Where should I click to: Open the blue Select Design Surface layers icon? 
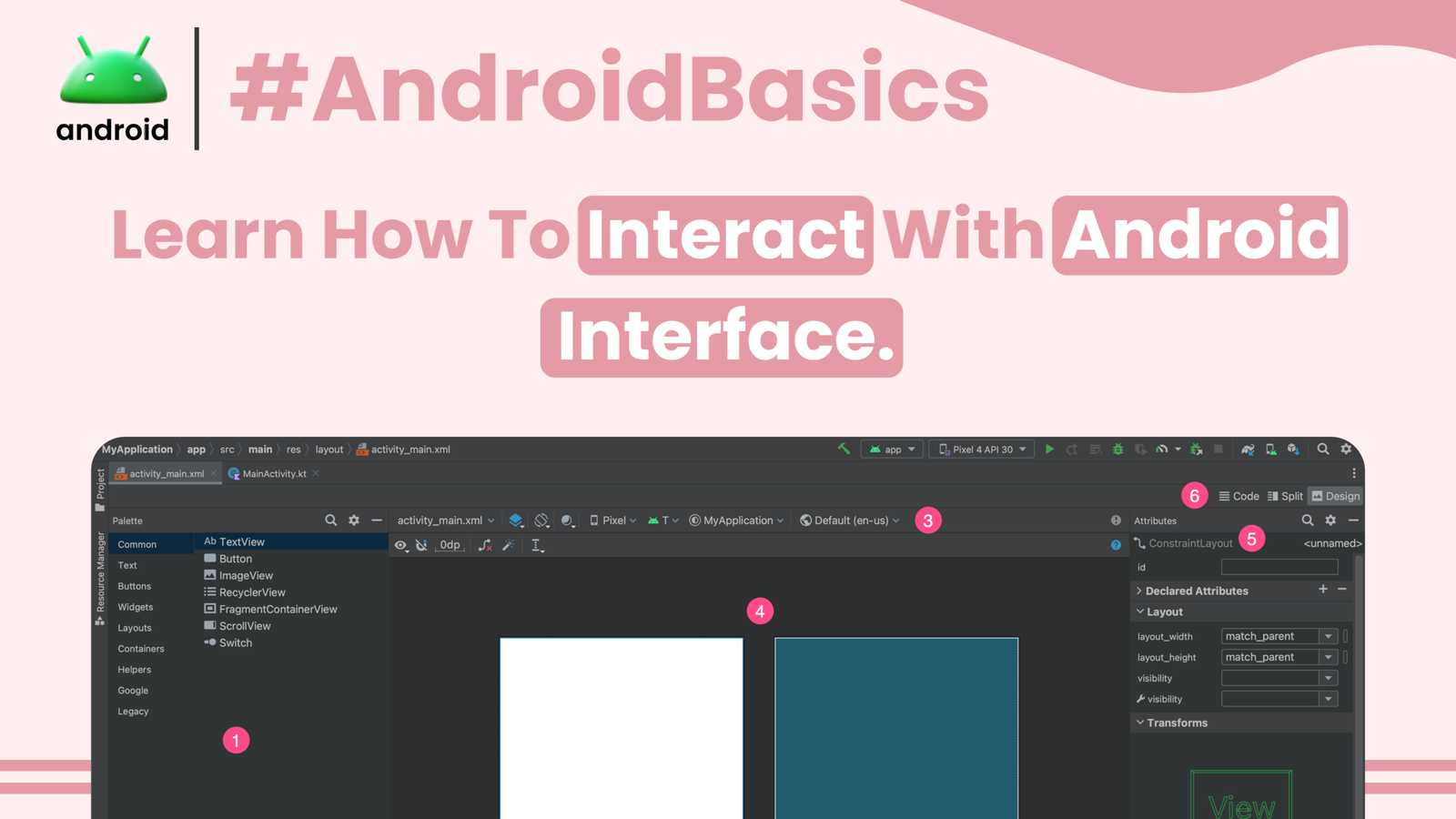click(x=515, y=521)
